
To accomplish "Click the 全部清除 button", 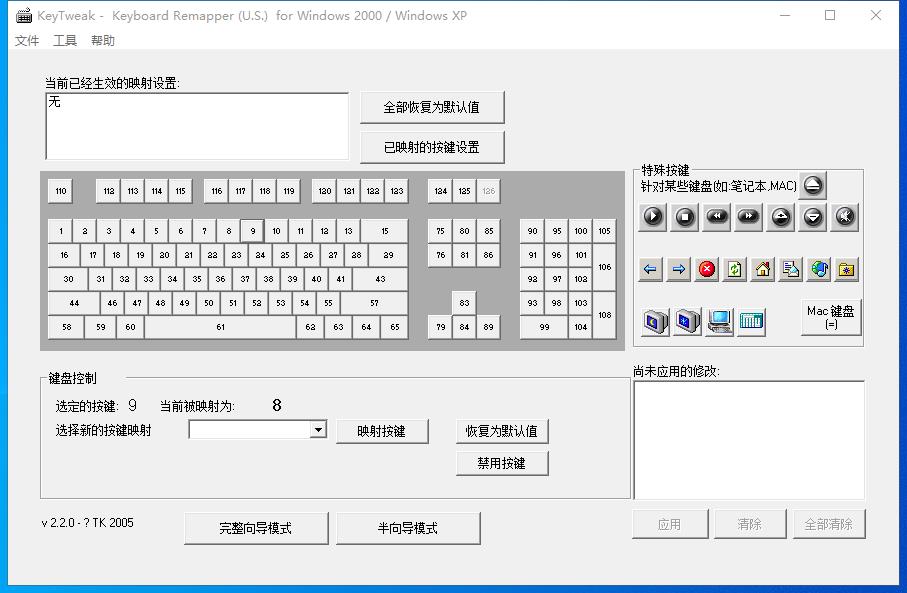I will 829,524.
